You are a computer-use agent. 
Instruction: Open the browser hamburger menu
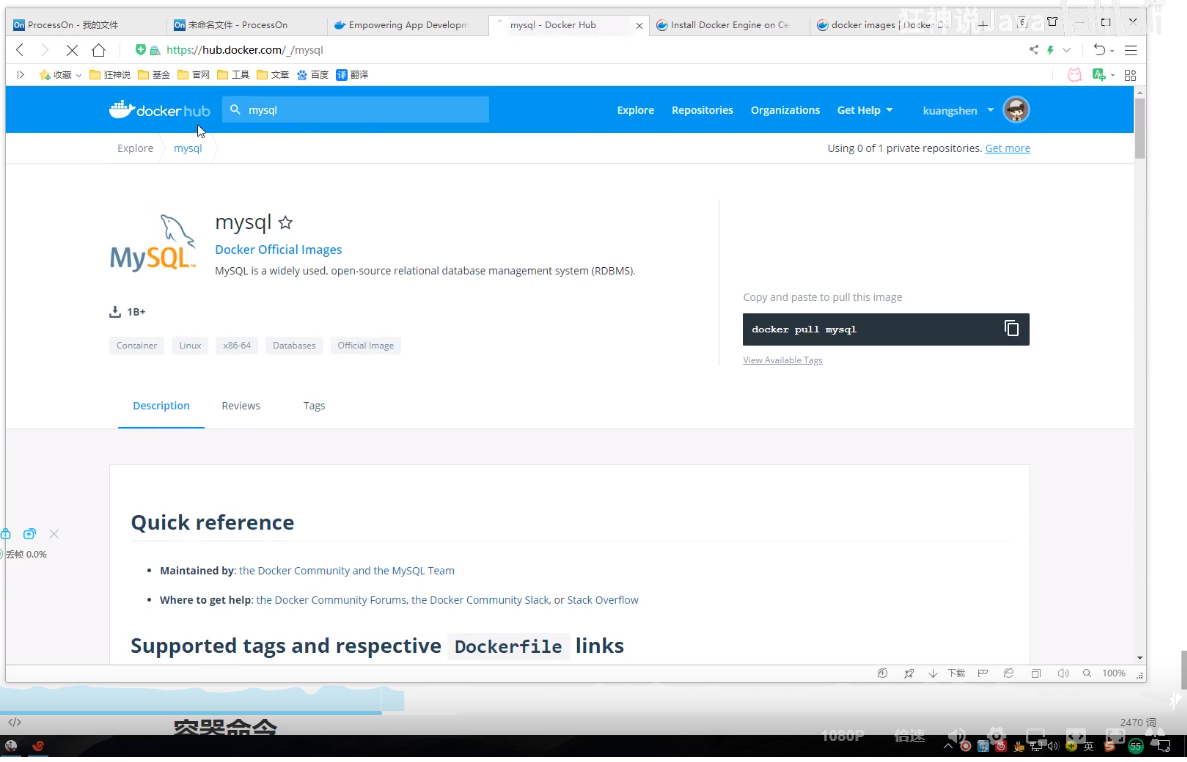point(1130,50)
